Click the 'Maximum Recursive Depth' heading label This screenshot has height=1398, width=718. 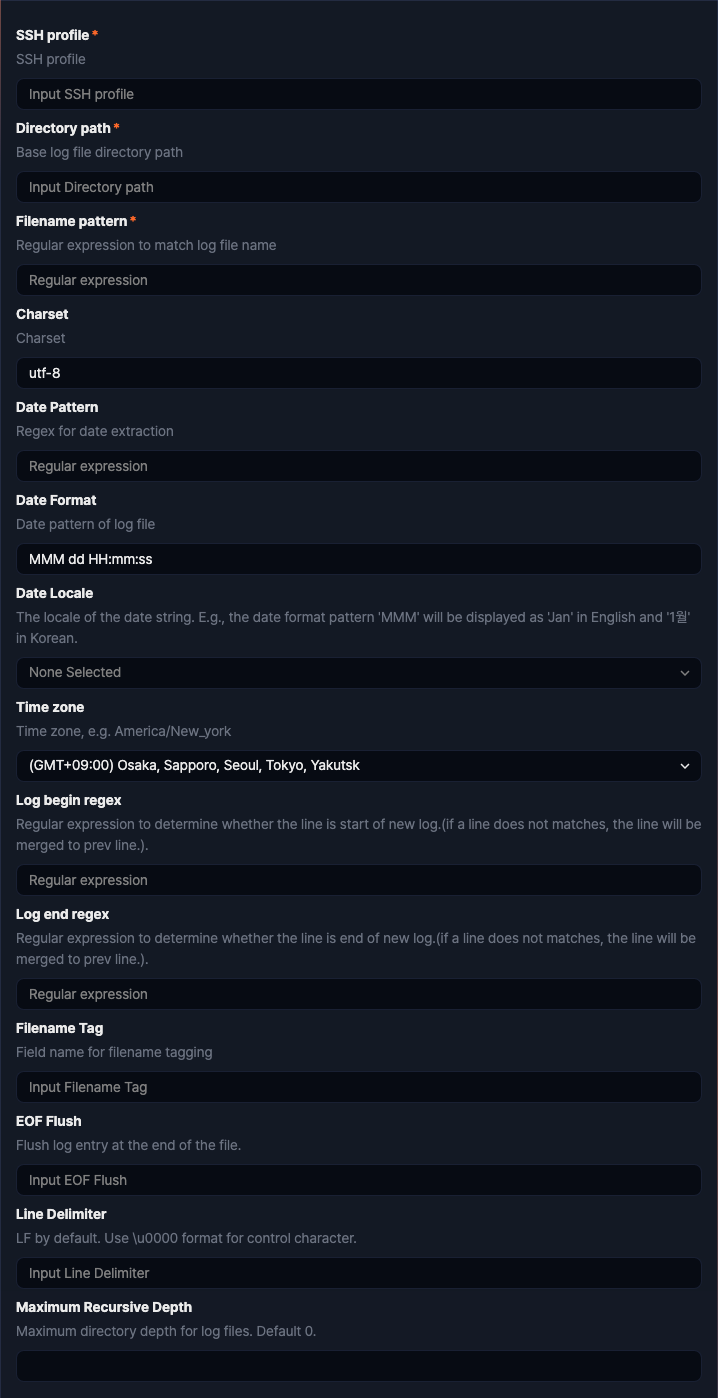104,1307
